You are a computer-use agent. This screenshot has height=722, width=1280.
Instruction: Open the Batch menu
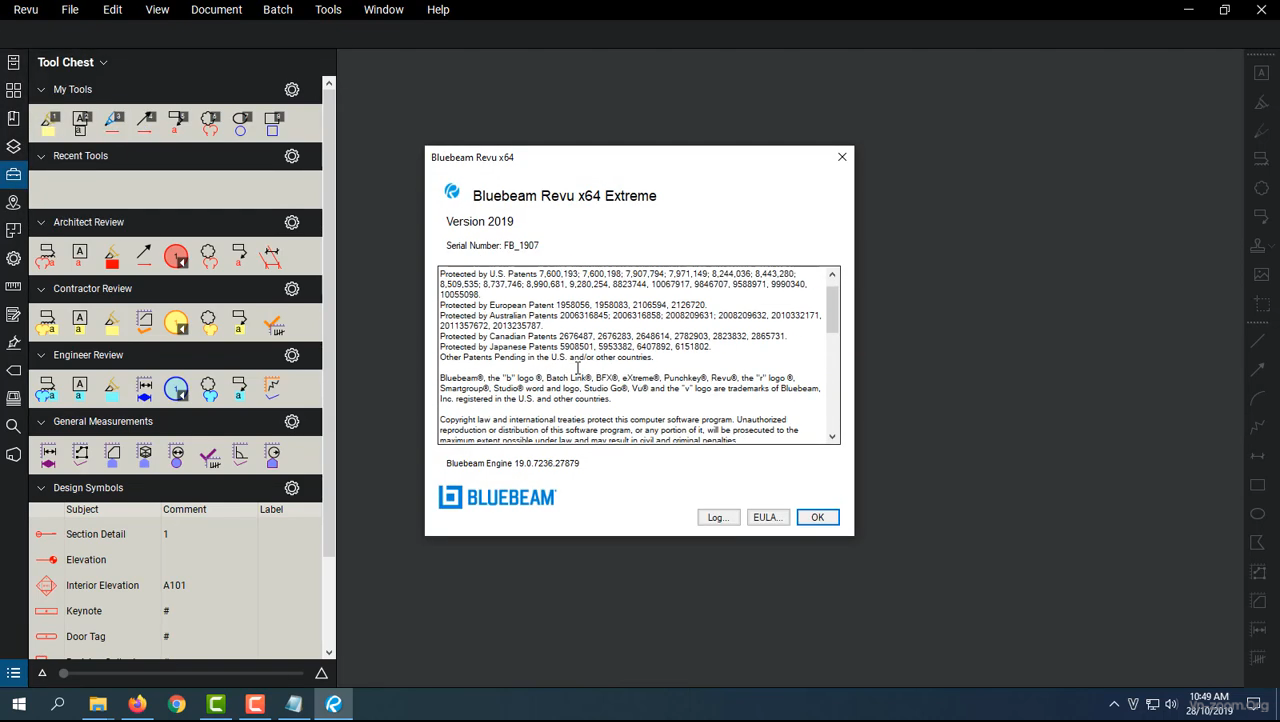pos(277,10)
